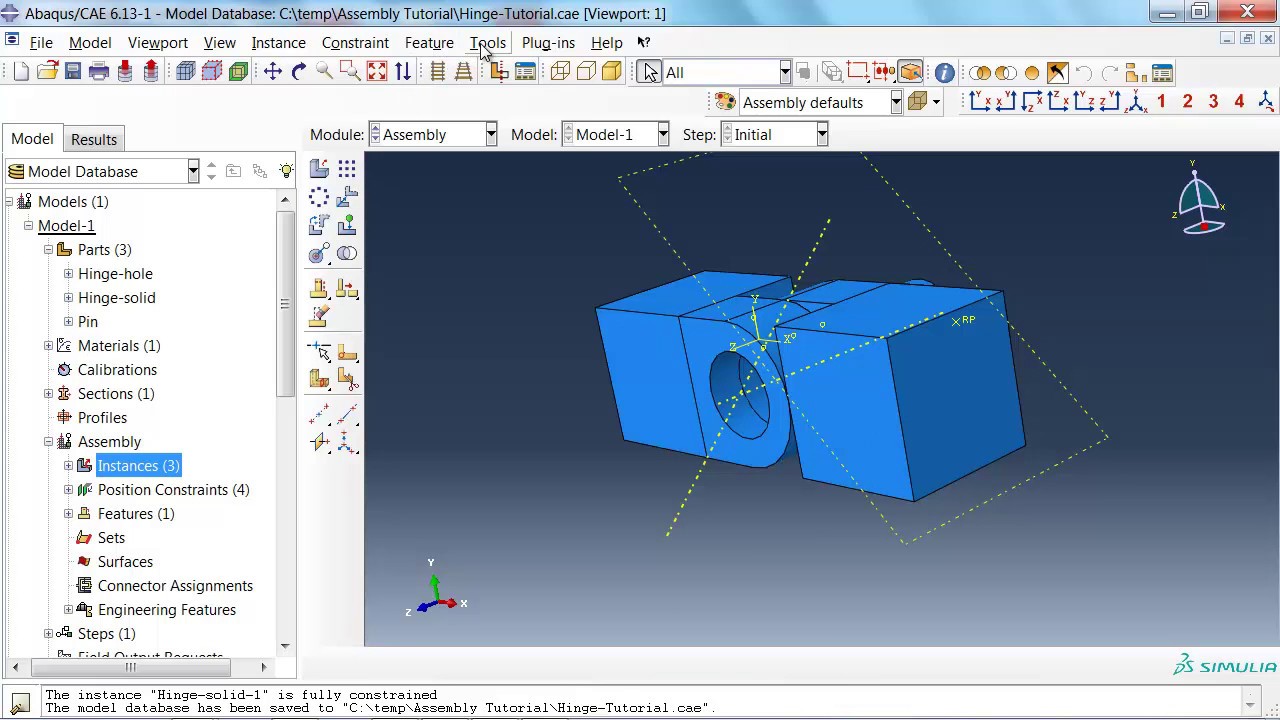This screenshot has height=720, width=1280.
Task: Open the Color Code palette icon
Action: 725,102
